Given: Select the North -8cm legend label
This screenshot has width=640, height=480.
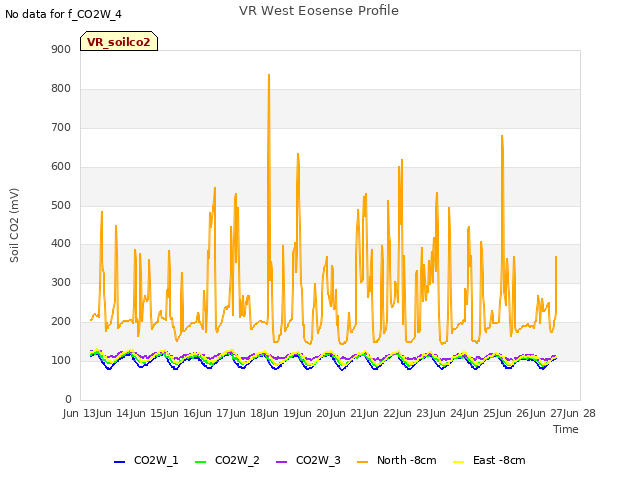Looking at the screenshot, I should (x=407, y=460).
